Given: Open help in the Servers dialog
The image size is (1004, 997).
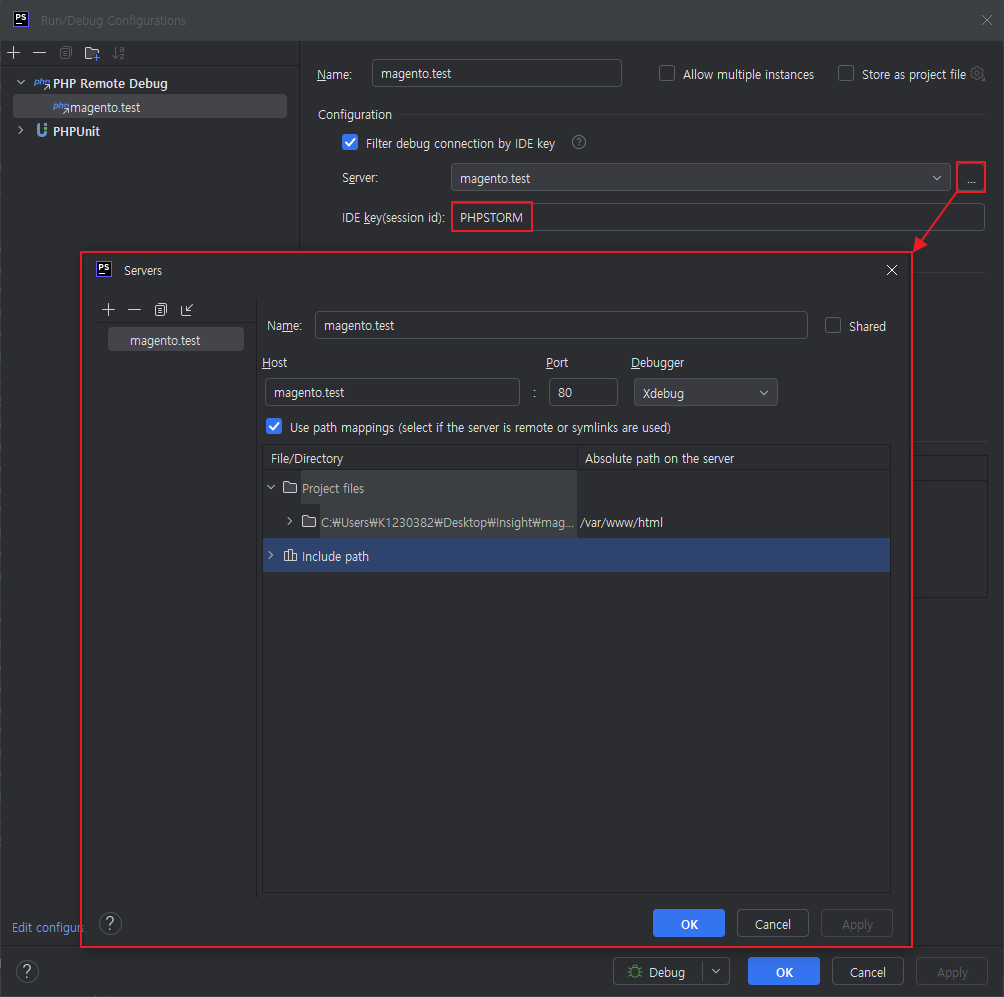Looking at the screenshot, I should point(110,923).
